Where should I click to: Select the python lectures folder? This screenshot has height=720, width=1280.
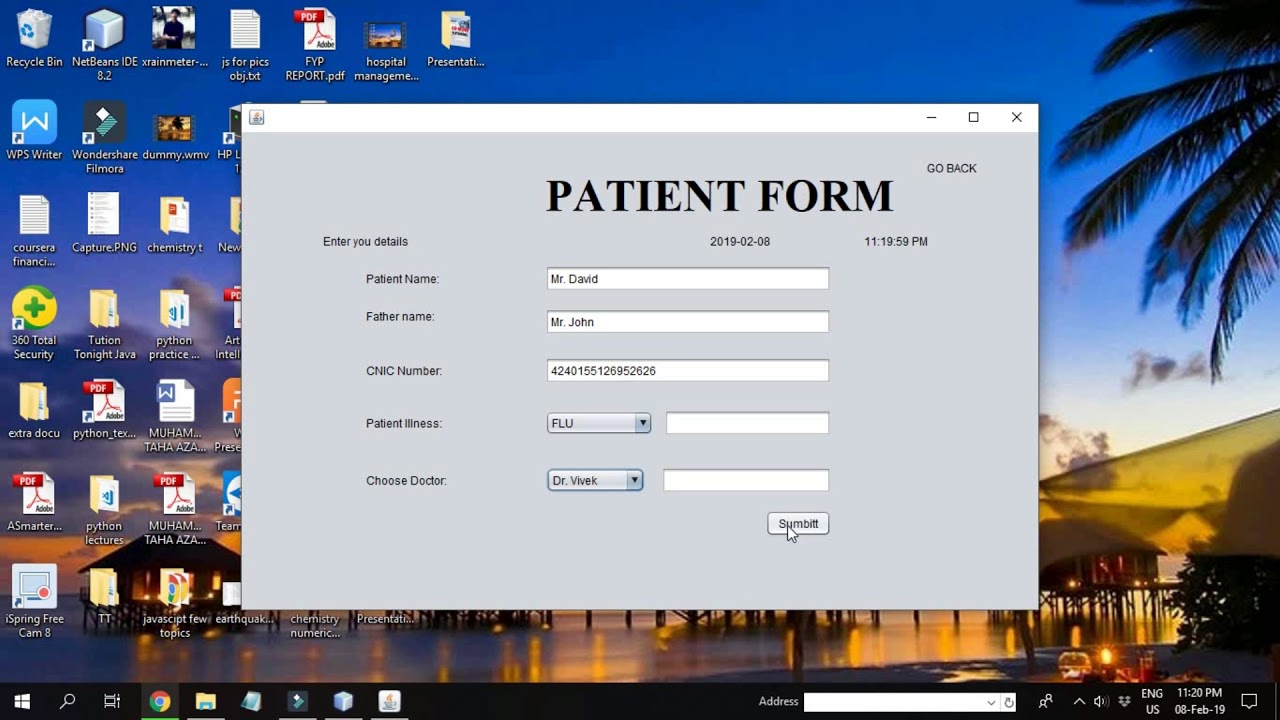click(104, 510)
